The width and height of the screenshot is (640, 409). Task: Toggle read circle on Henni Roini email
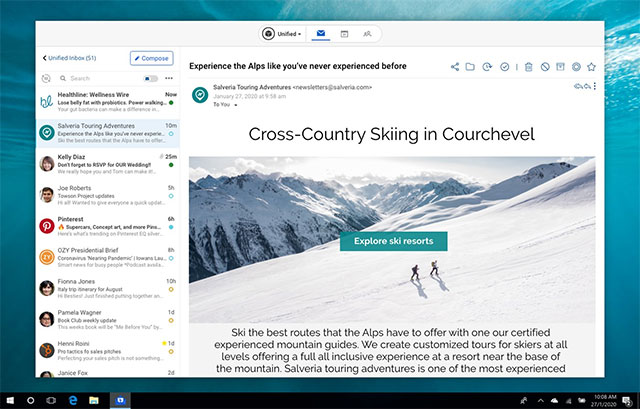[171, 351]
